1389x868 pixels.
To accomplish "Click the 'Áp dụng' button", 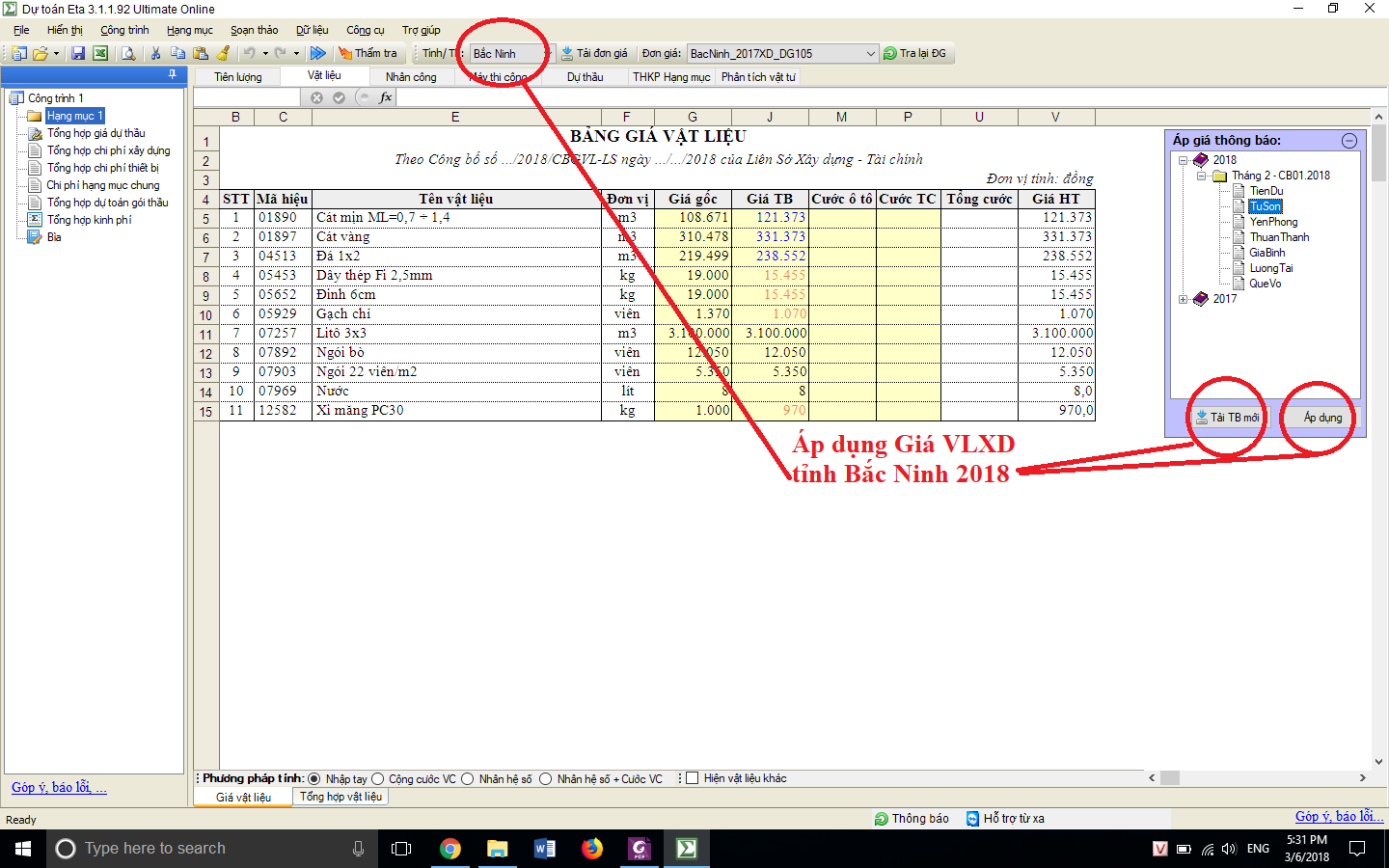I will (1322, 418).
